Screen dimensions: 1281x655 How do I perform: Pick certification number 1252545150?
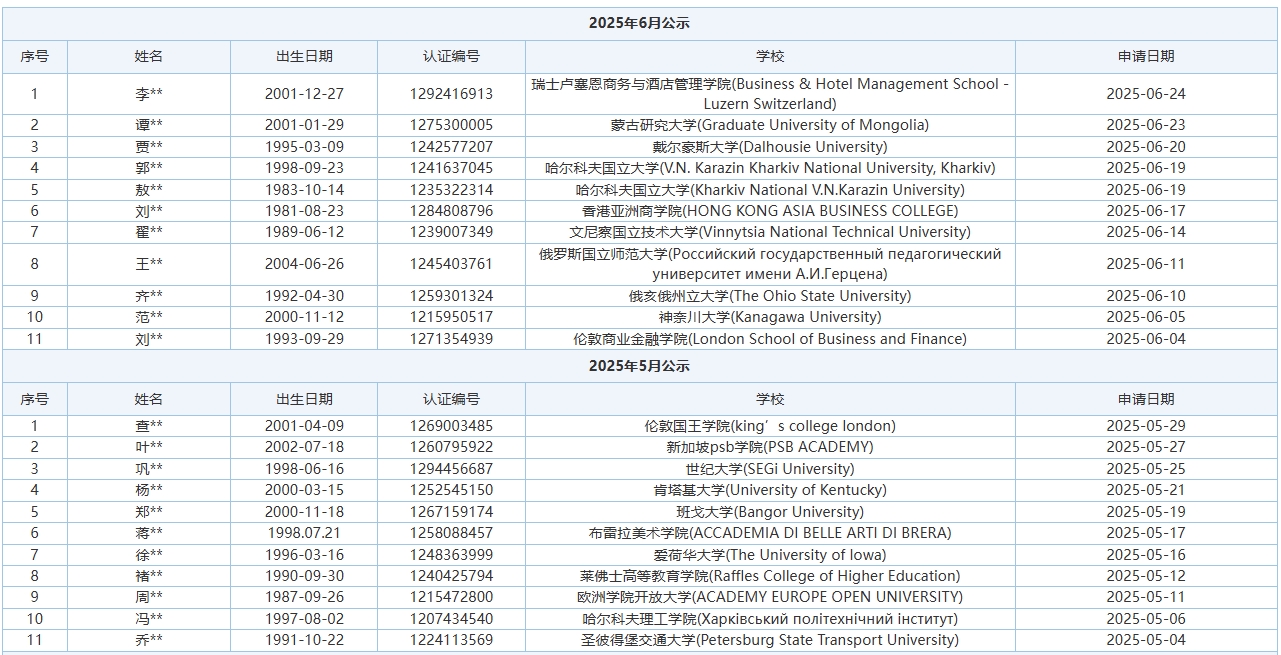coord(451,490)
